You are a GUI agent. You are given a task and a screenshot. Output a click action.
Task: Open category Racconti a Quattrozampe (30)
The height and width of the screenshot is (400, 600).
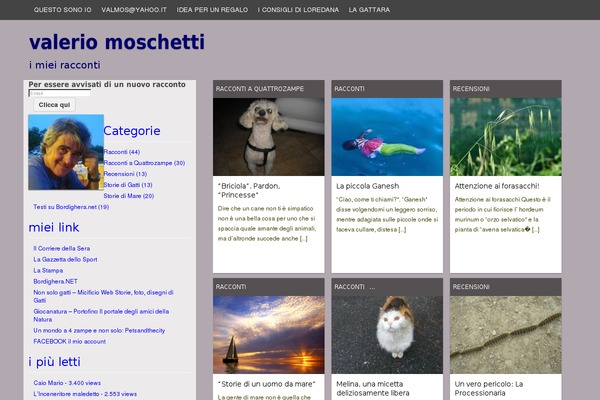(144, 163)
